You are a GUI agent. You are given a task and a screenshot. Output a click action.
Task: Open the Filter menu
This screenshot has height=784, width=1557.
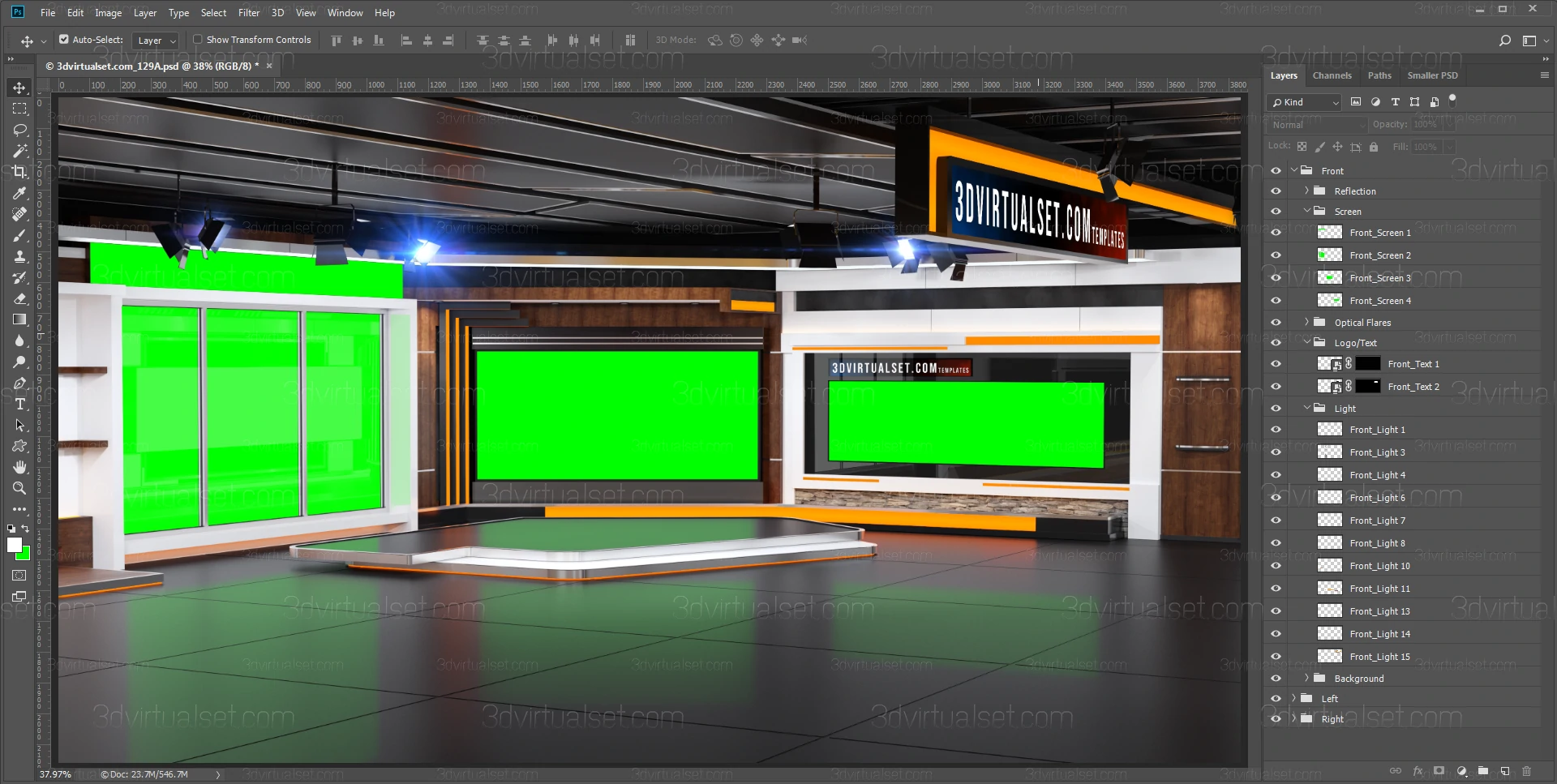(x=249, y=13)
